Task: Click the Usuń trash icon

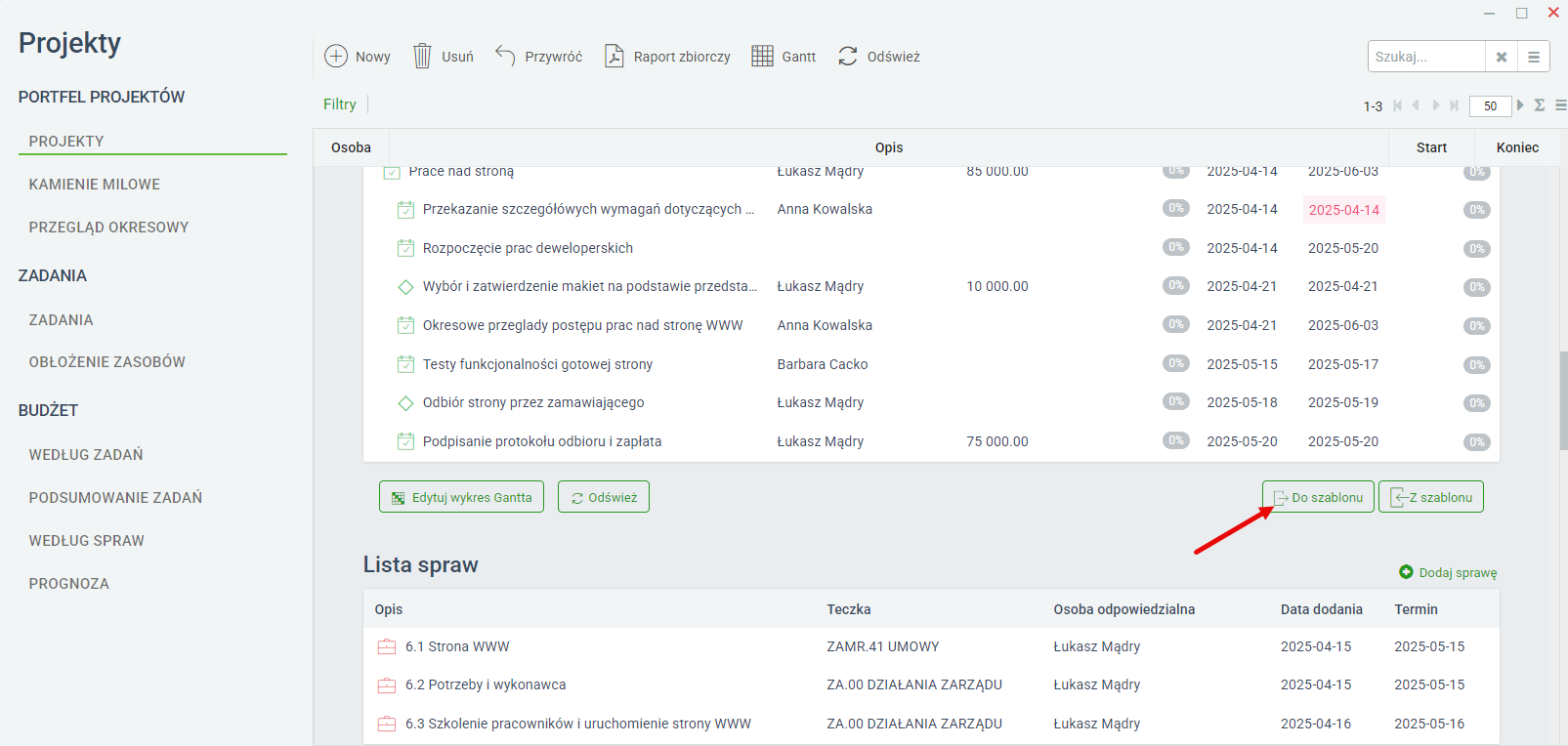Action: 422,56
